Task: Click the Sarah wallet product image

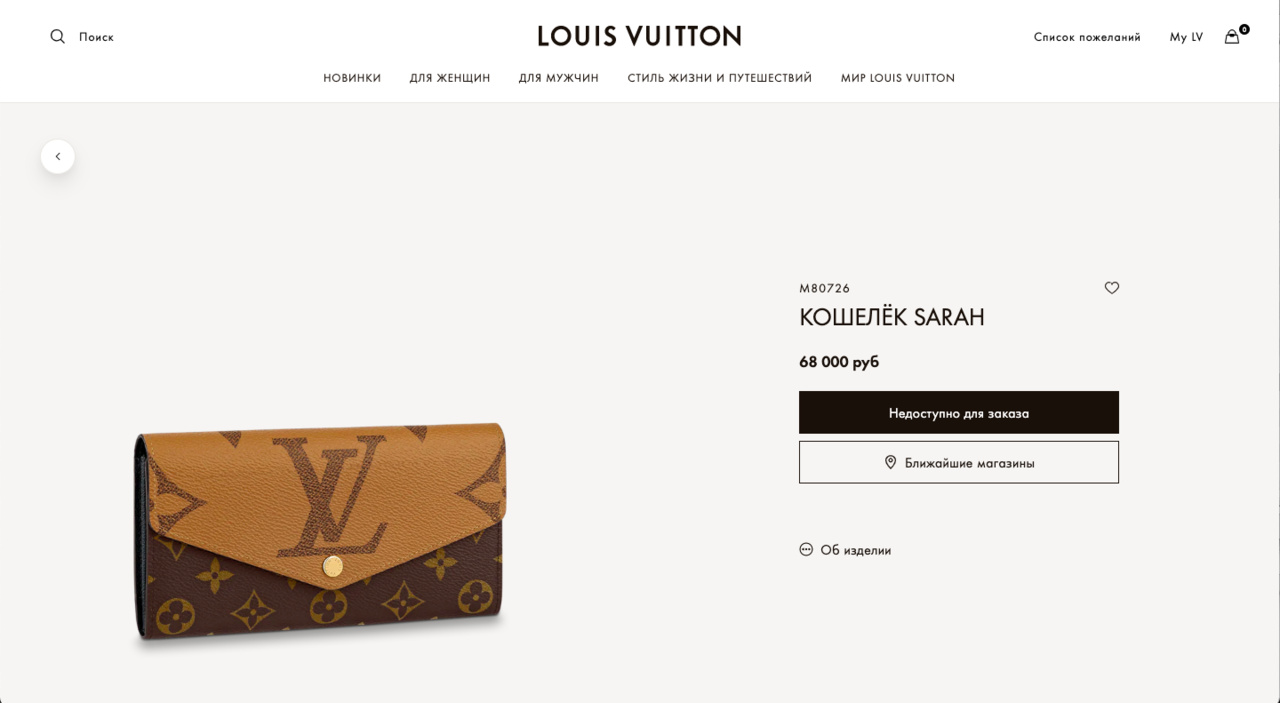Action: click(320, 534)
